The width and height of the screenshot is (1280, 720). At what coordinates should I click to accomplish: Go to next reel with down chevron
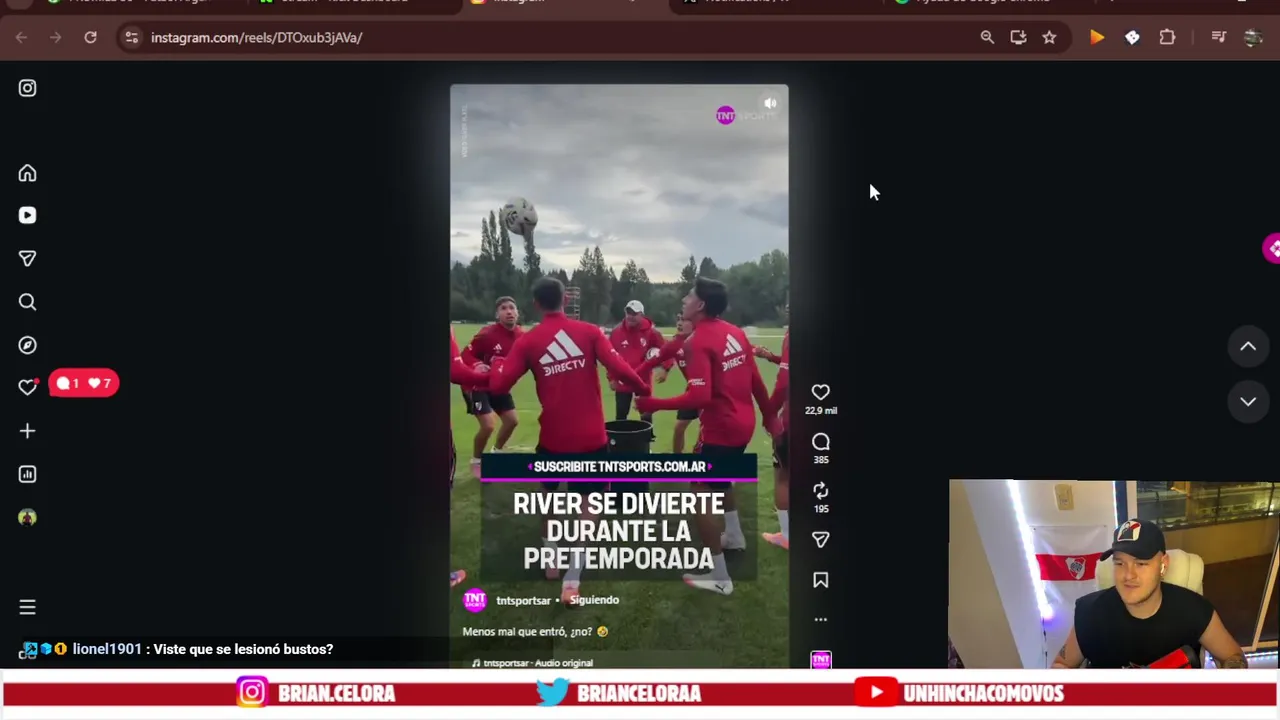[x=1248, y=401]
